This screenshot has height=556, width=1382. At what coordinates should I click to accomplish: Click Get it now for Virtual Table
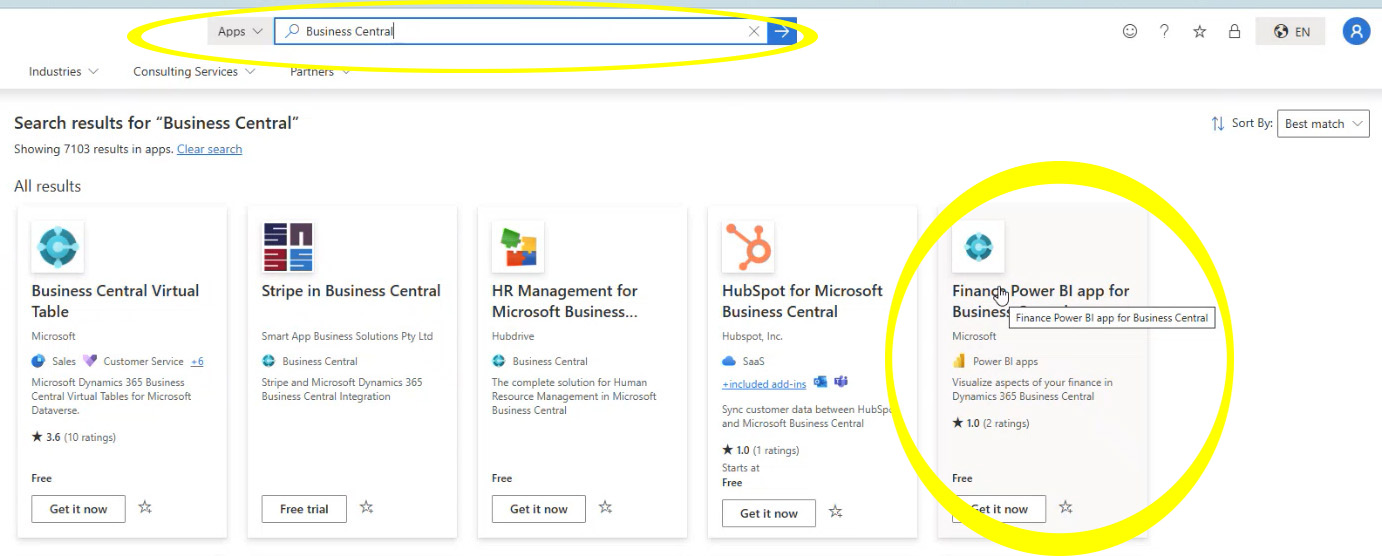[x=78, y=509]
